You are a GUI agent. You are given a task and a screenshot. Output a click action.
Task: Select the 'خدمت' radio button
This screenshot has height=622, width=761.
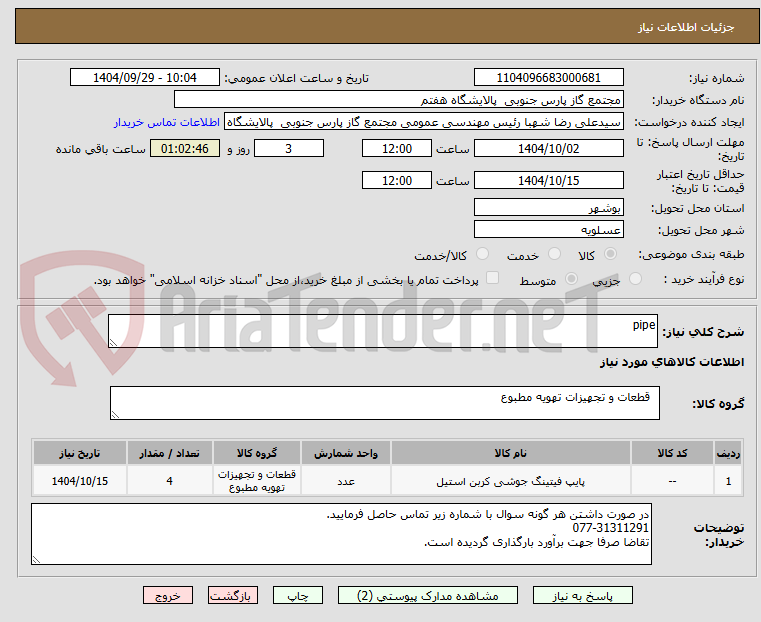(x=554, y=254)
